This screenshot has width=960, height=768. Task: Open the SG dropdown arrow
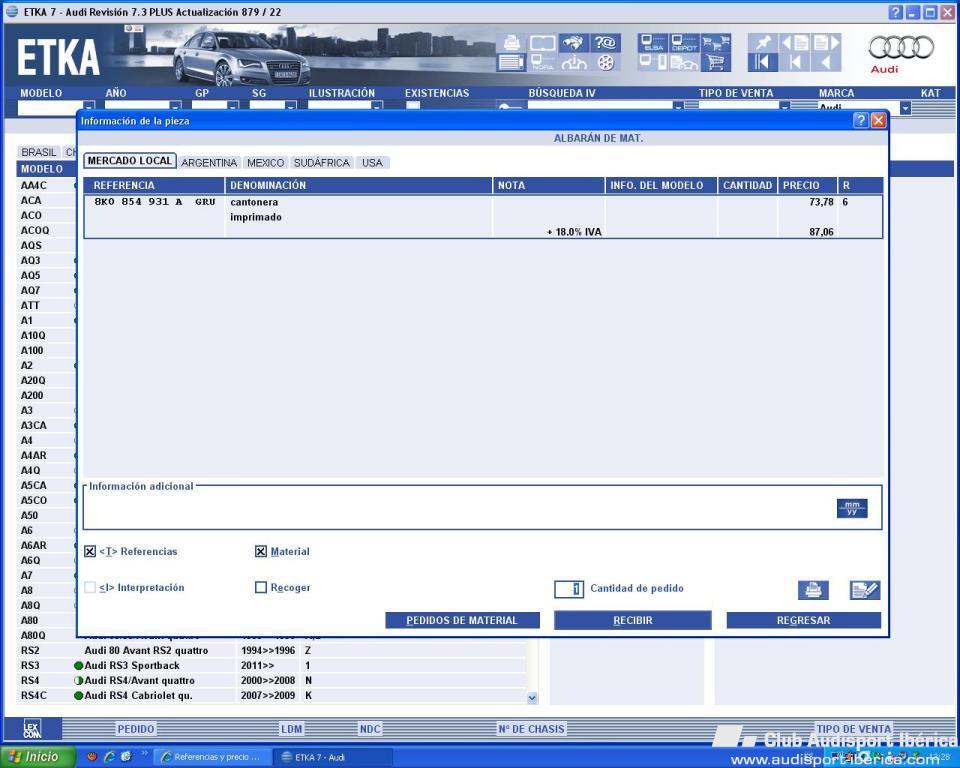click(291, 105)
